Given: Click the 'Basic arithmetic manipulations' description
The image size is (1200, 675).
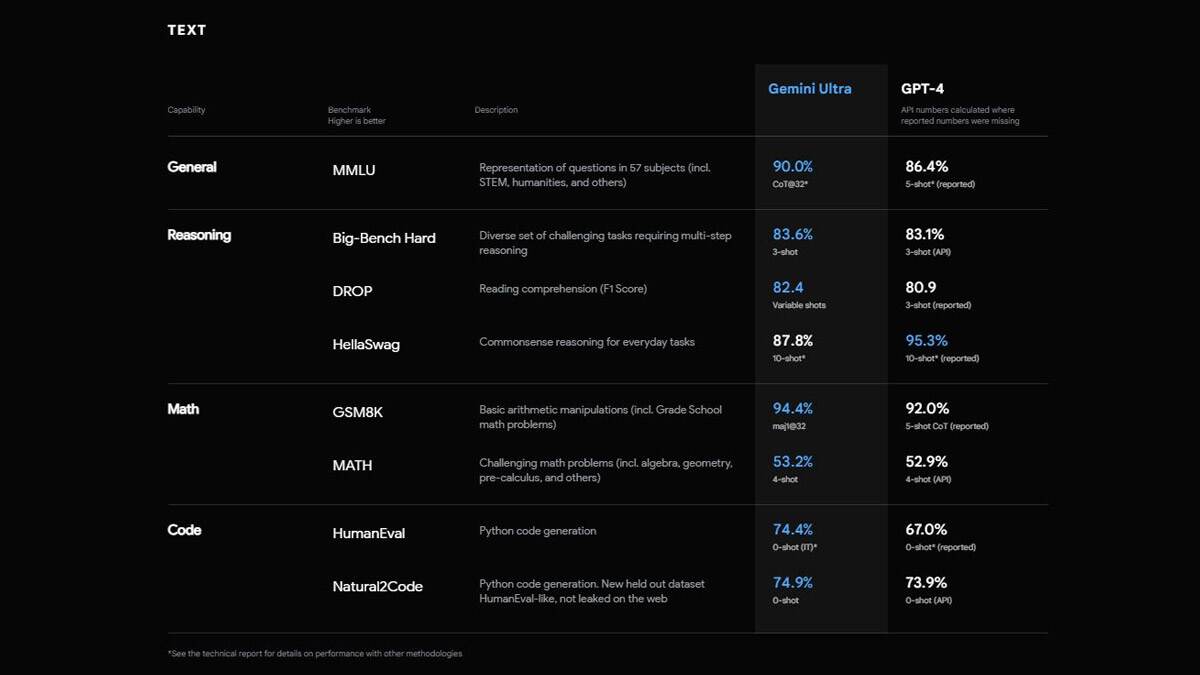Looking at the screenshot, I should (x=600, y=417).
